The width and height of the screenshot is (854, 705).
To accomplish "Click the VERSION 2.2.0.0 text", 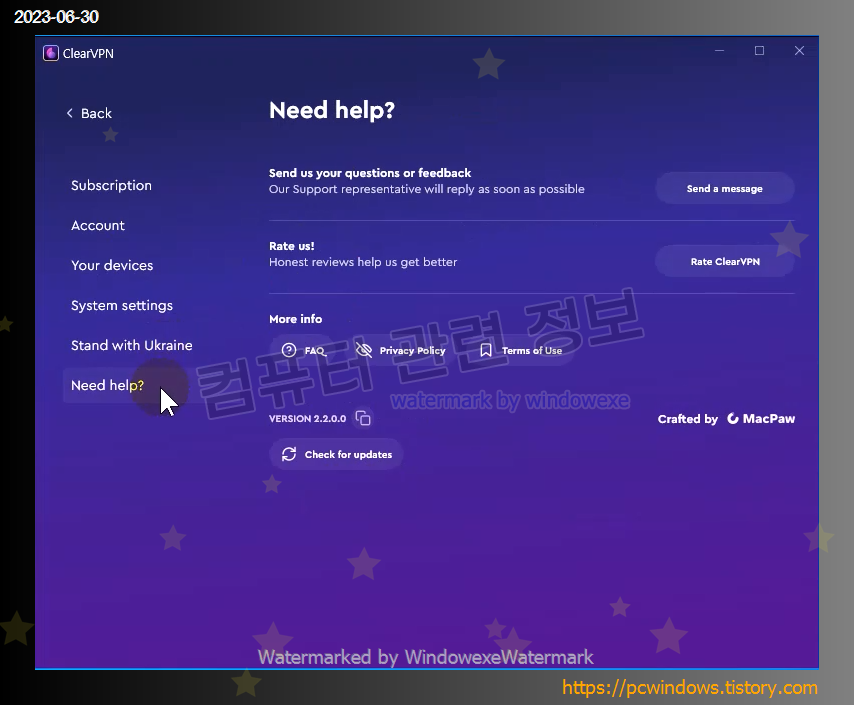I will click(x=308, y=418).
